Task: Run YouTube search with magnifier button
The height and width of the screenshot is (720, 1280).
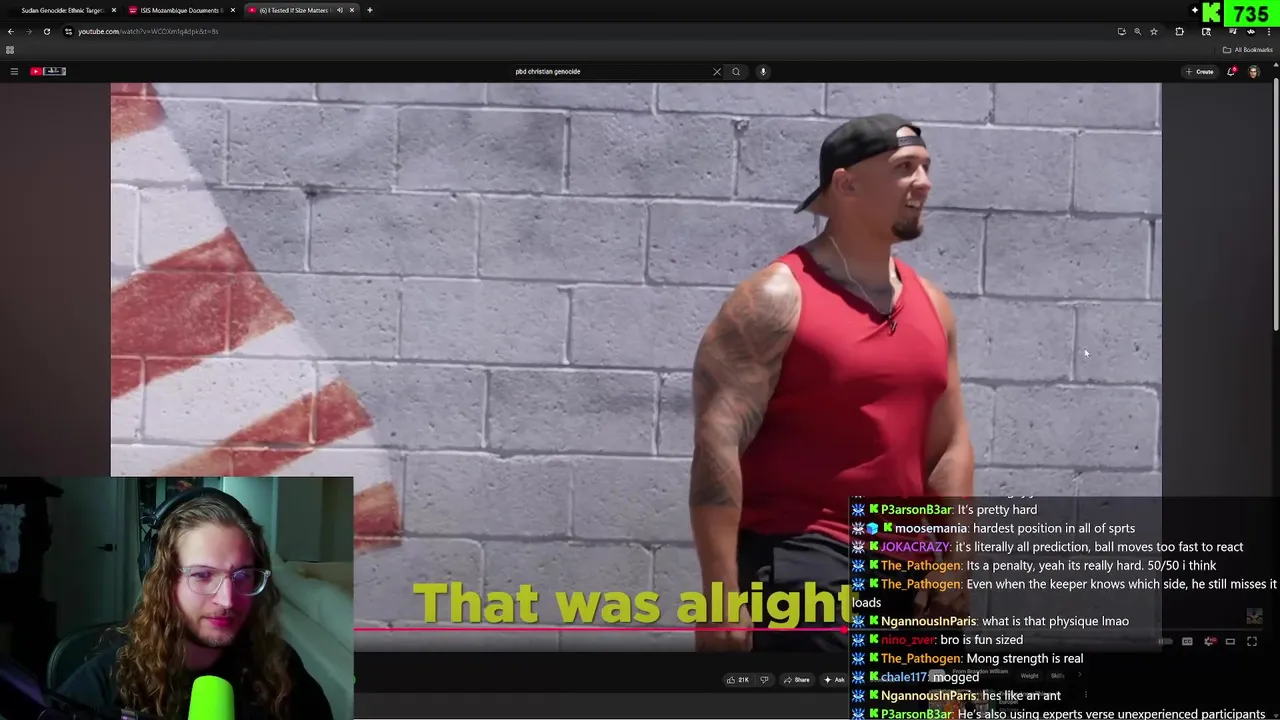Action: point(736,71)
